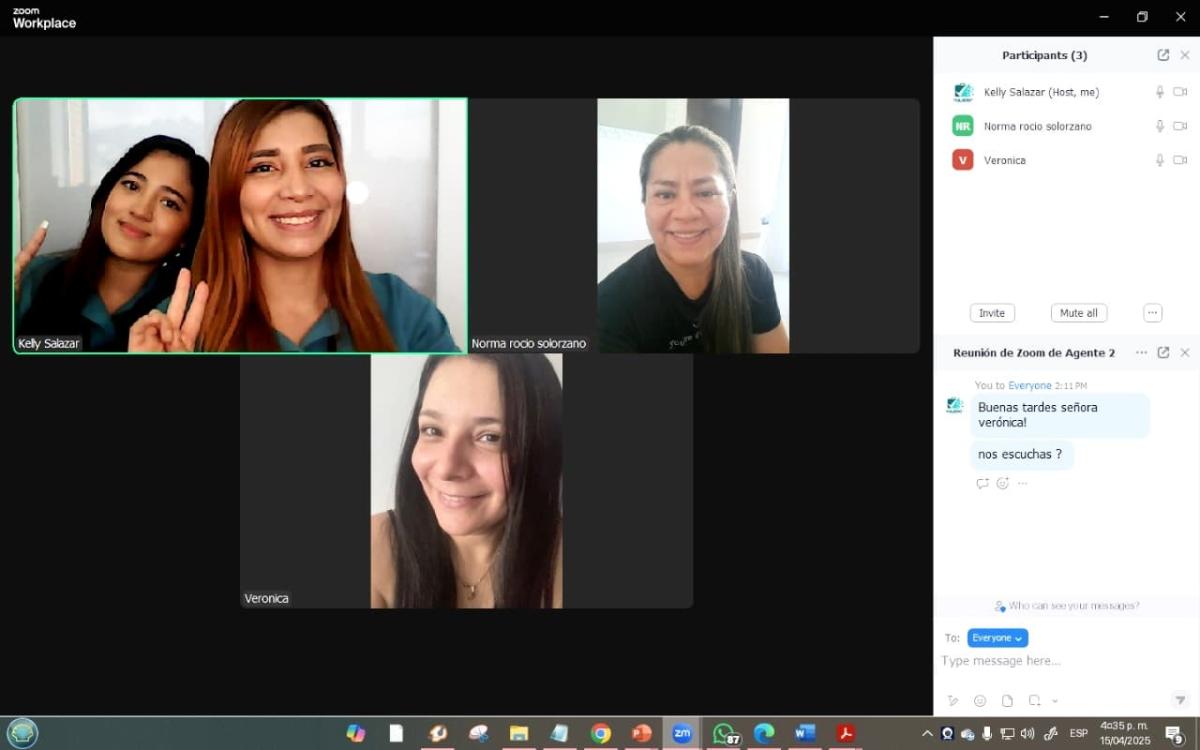Click the Invite button
The width and height of the screenshot is (1200, 750).
click(992, 313)
